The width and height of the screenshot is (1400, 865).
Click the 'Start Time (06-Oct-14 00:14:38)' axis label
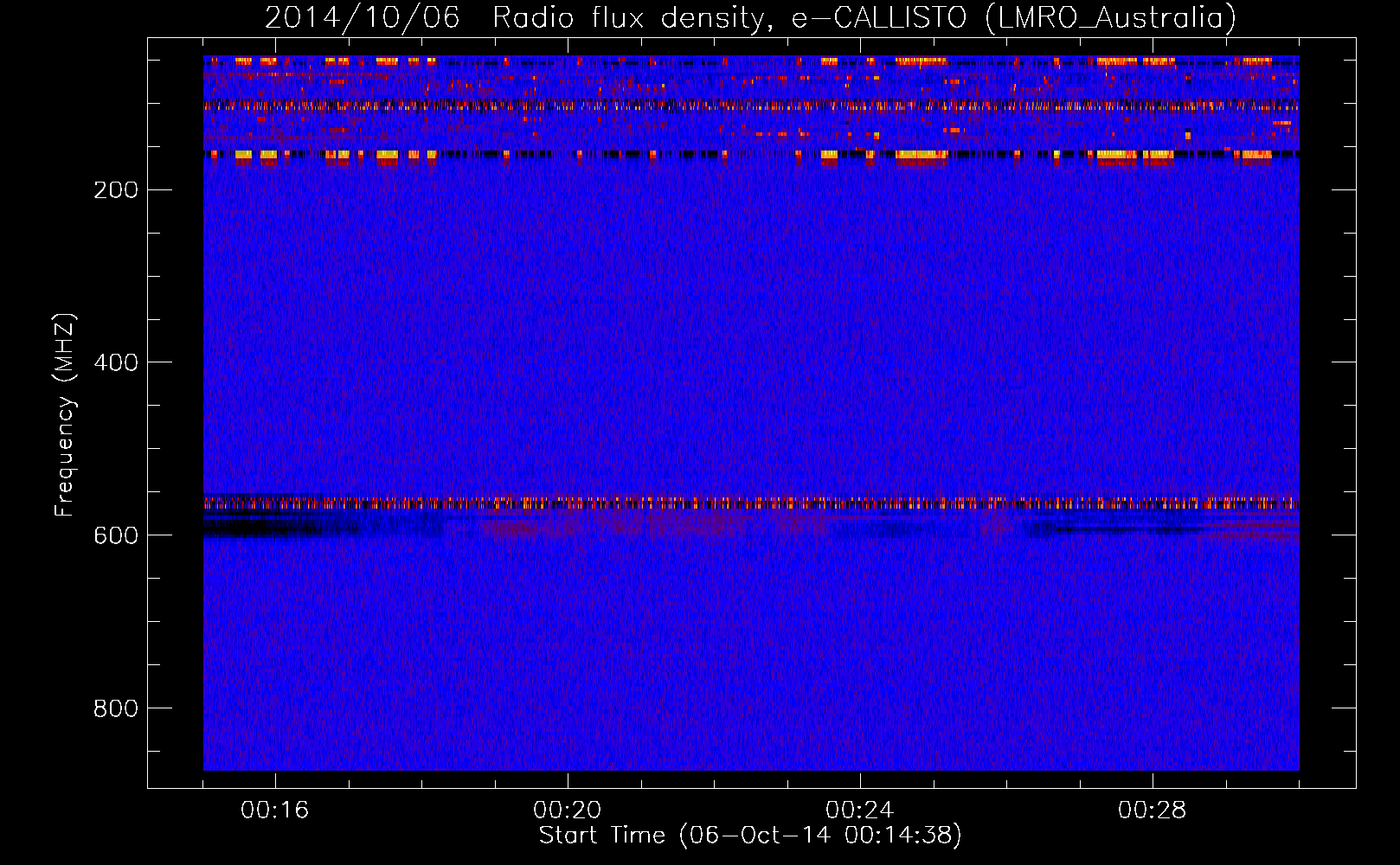[750, 836]
